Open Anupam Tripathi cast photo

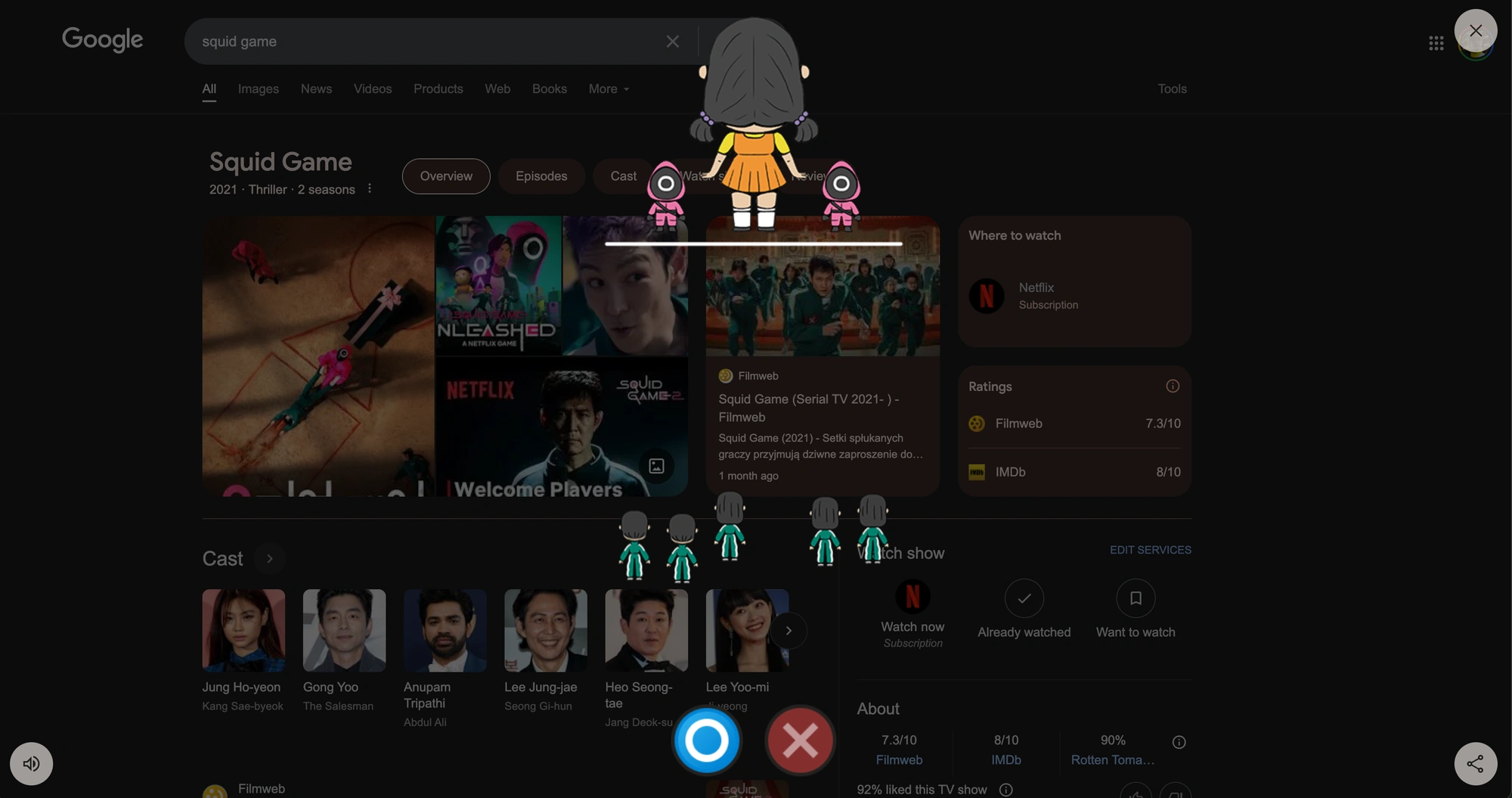(445, 631)
